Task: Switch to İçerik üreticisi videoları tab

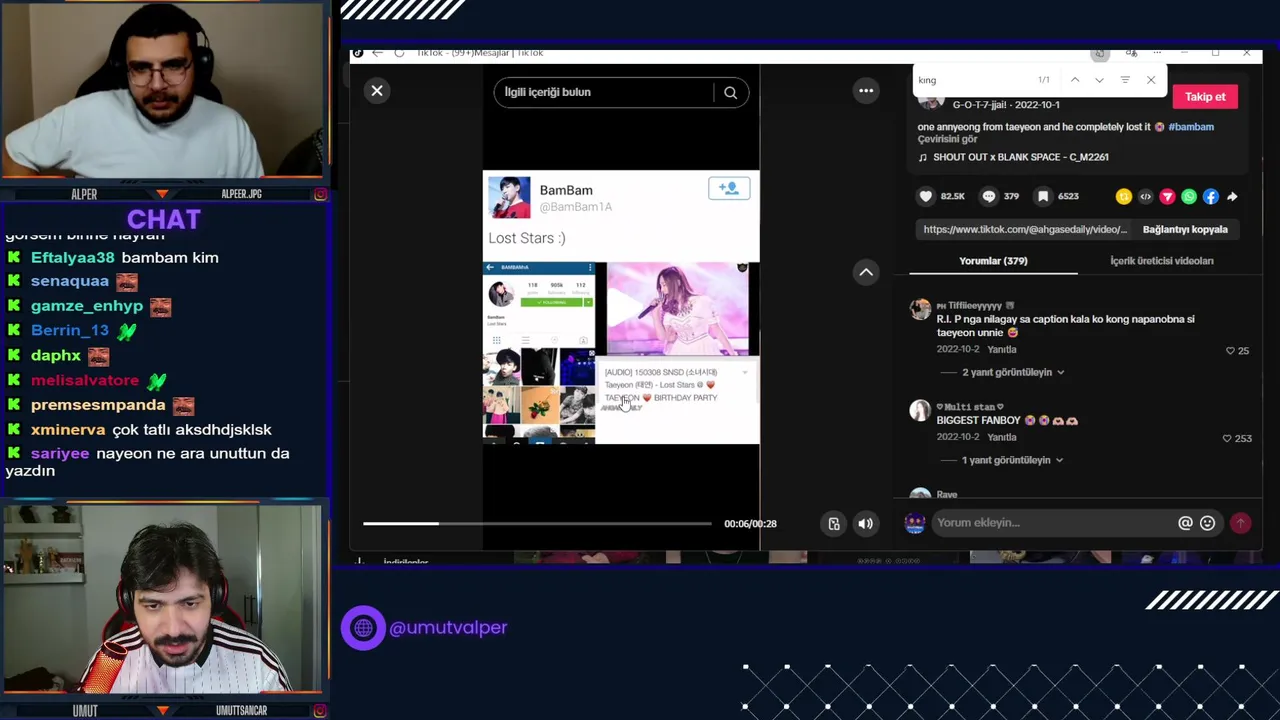Action: click(x=1161, y=261)
